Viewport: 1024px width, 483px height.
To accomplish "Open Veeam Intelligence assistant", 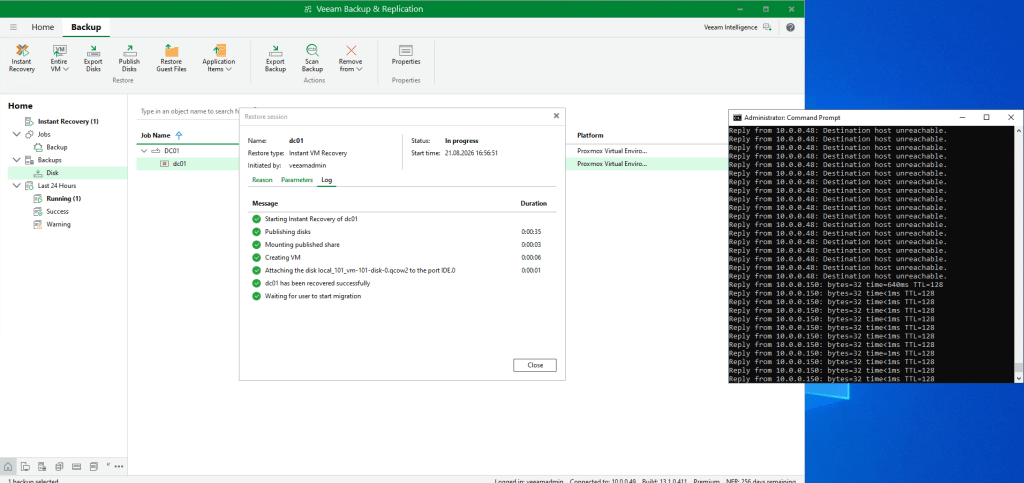I will point(738,27).
